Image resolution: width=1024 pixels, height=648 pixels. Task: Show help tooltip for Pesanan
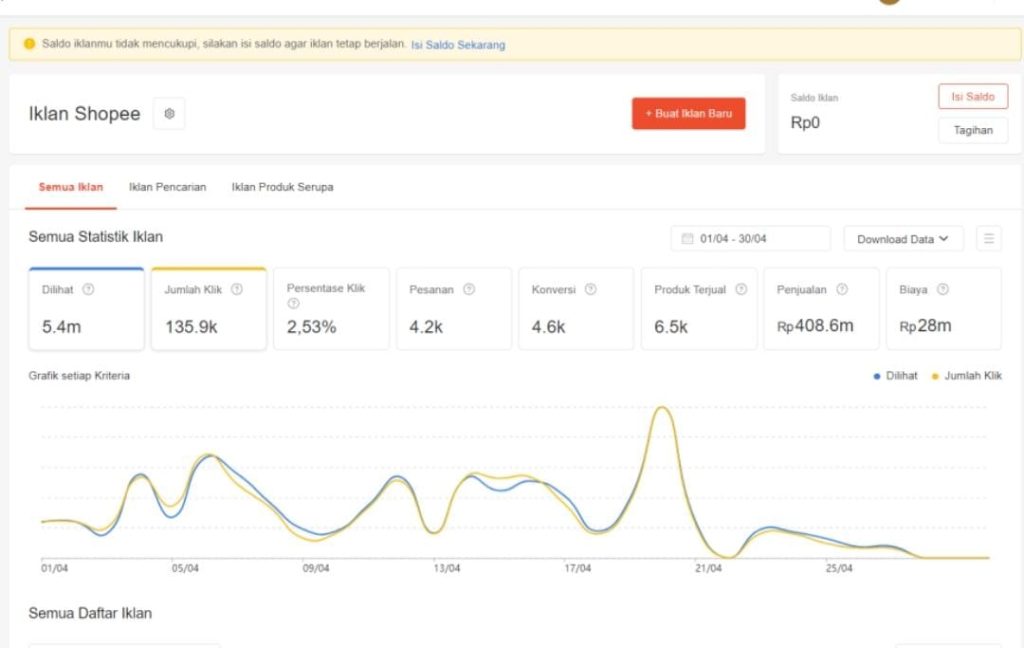[x=469, y=289]
